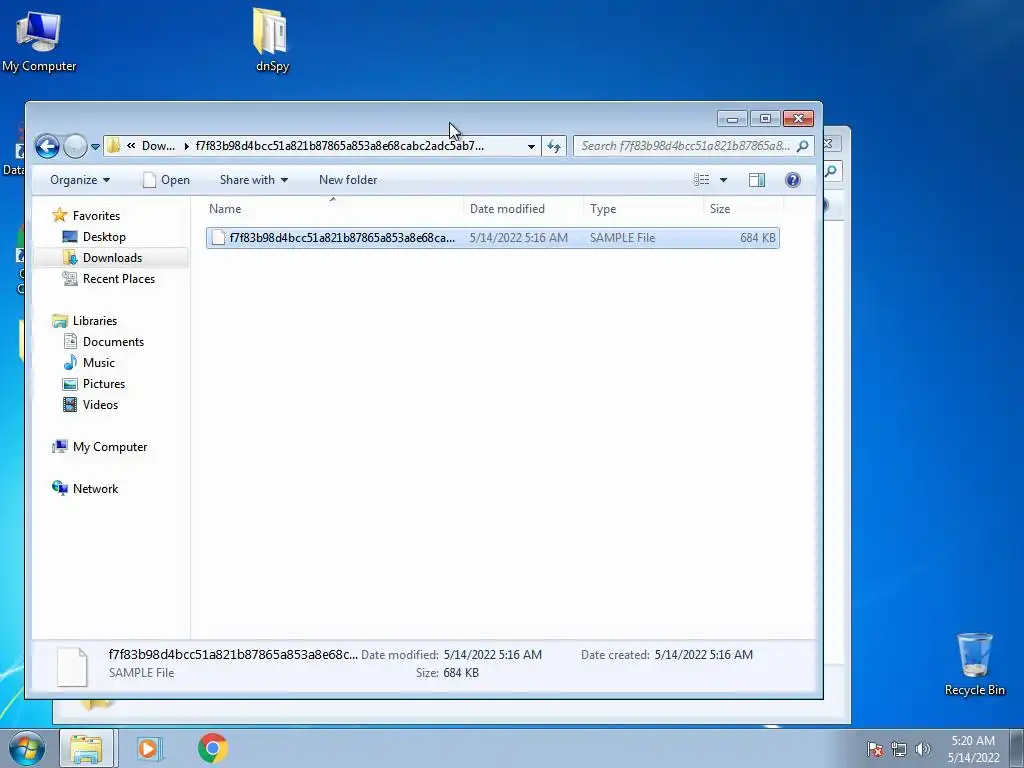
Task: Sort by Size column header
Action: pos(743,209)
